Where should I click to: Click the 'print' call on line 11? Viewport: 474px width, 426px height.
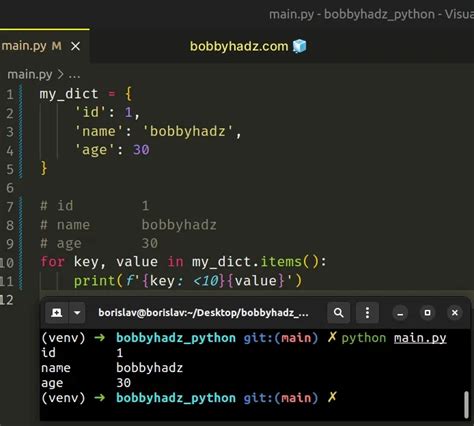pos(95,281)
